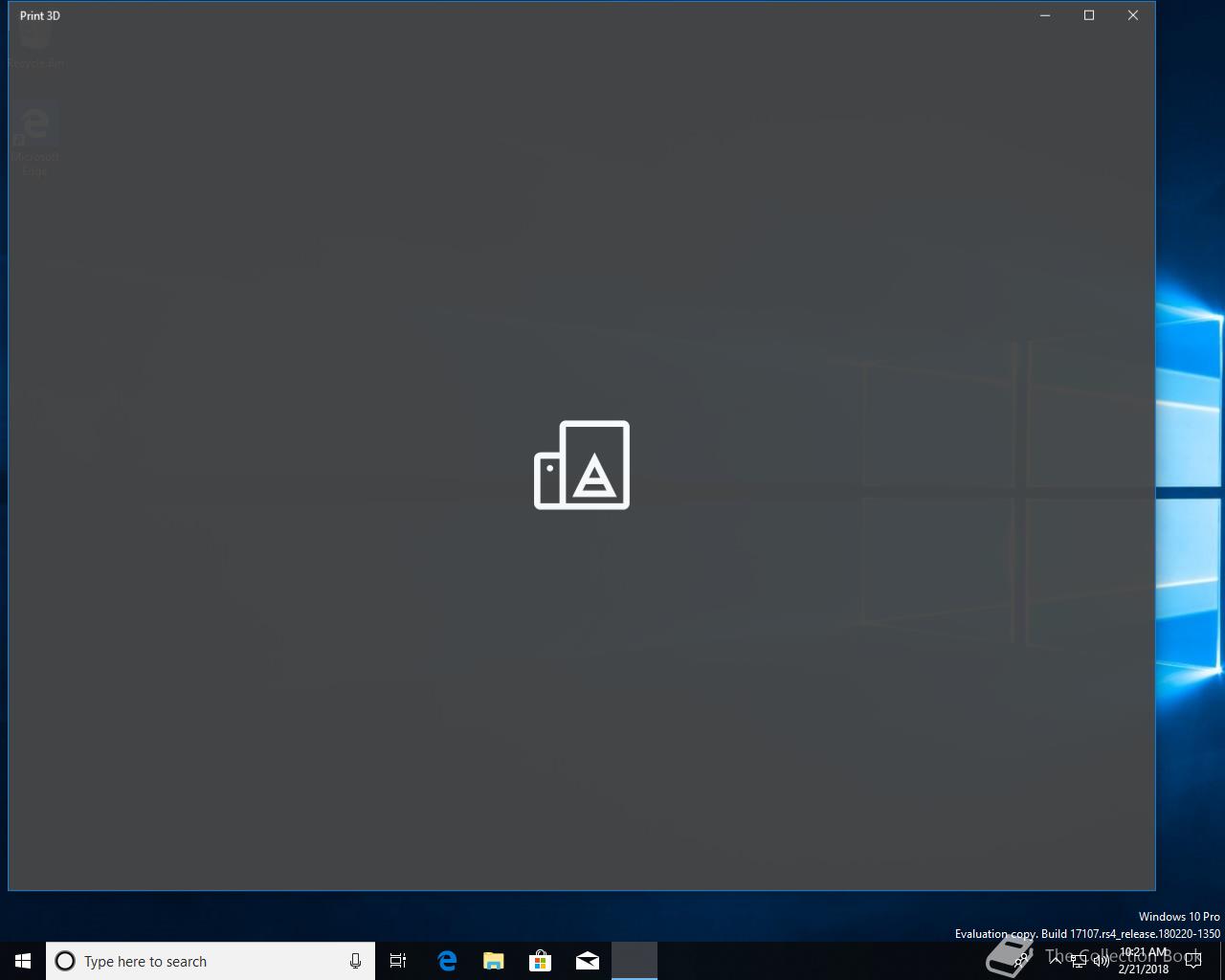Close the Print 3D window
The height and width of the screenshot is (980, 1225).
tap(1133, 15)
